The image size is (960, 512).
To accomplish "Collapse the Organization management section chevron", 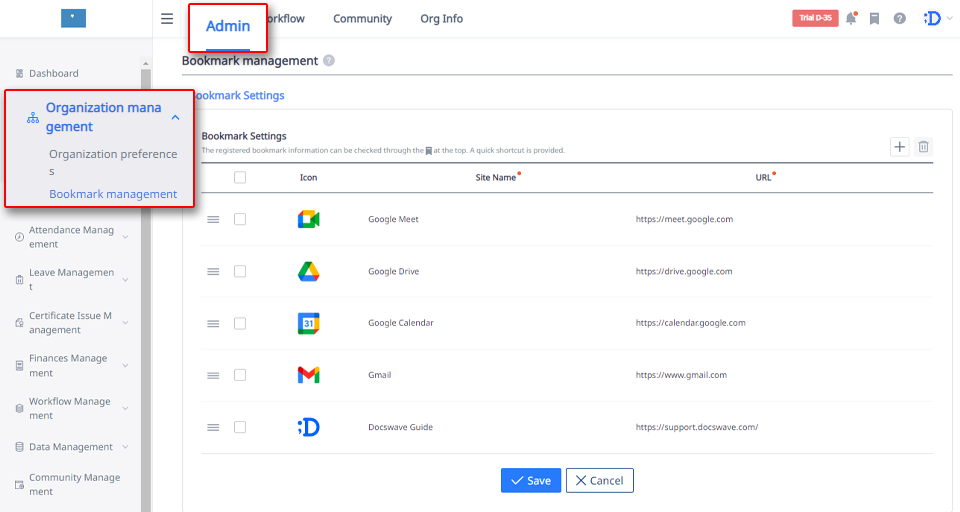I will coord(176,118).
